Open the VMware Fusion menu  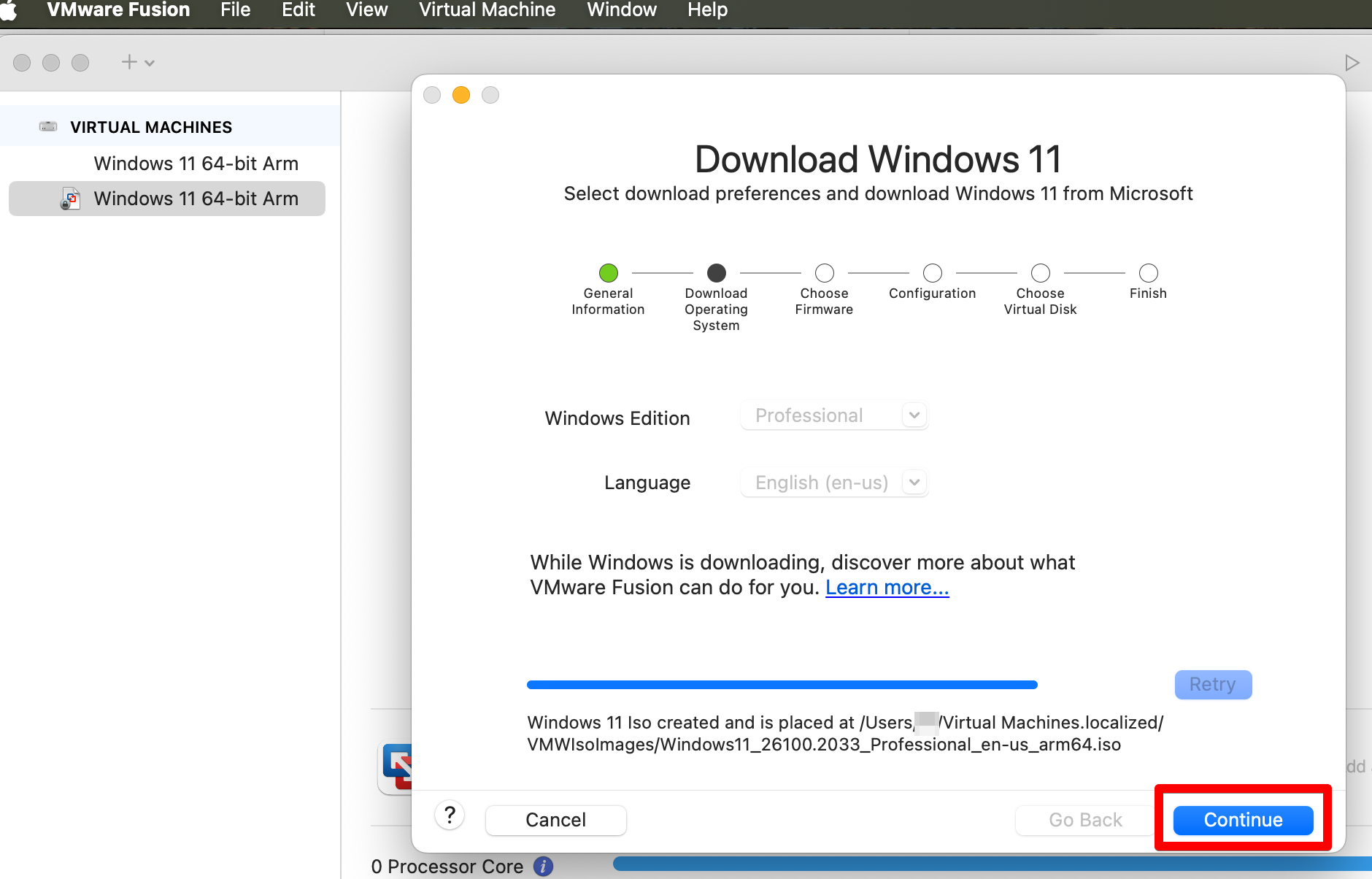118,10
